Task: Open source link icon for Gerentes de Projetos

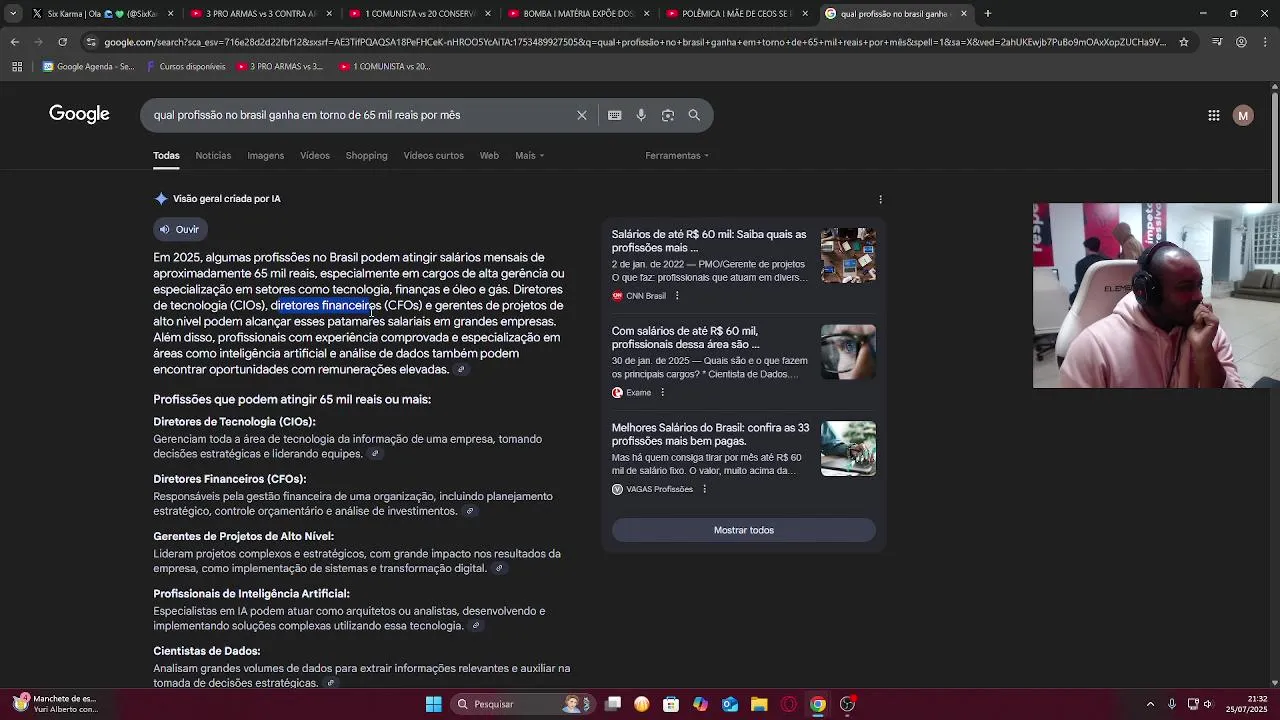Action: pos(499,569)
